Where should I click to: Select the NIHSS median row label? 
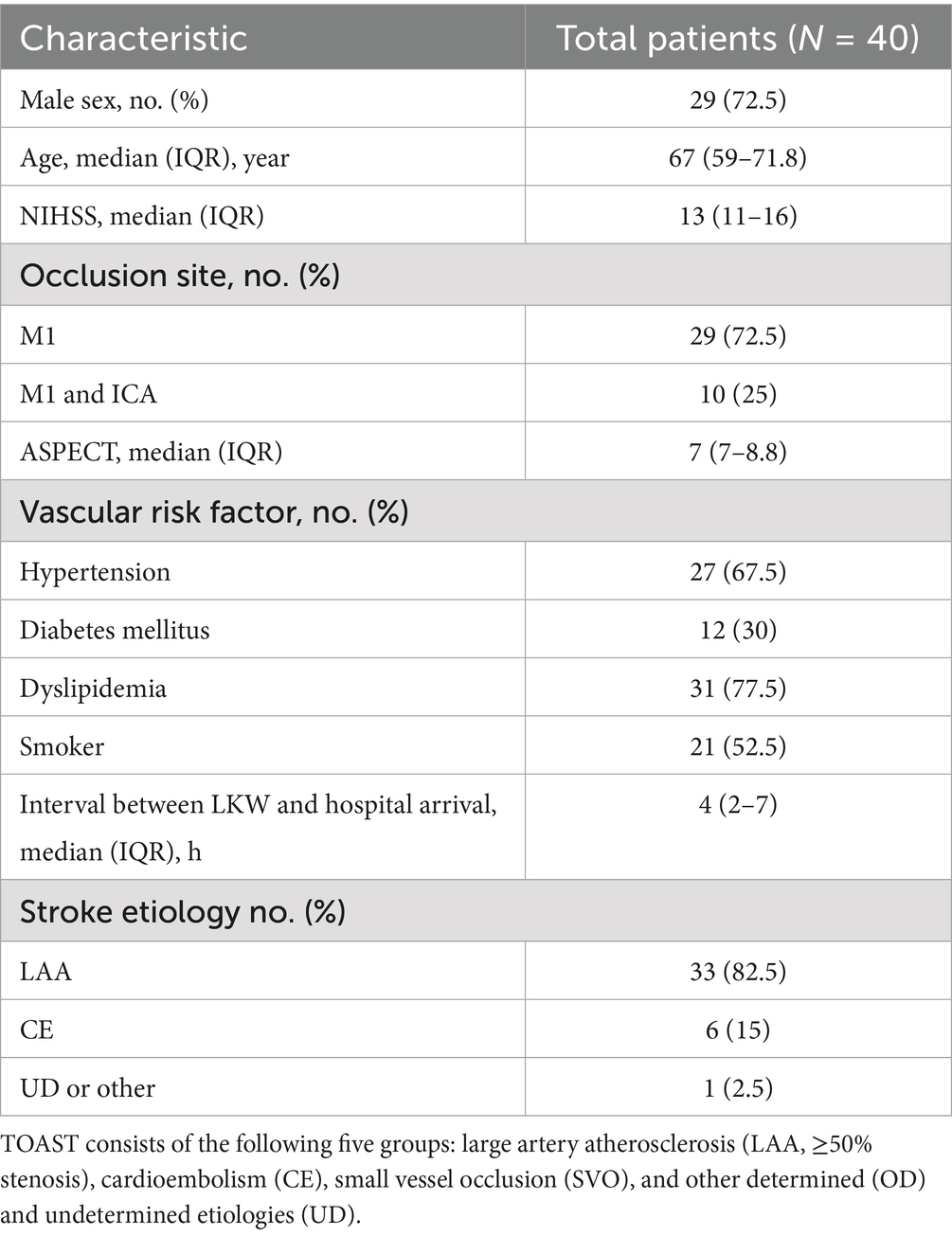point(141,216)
